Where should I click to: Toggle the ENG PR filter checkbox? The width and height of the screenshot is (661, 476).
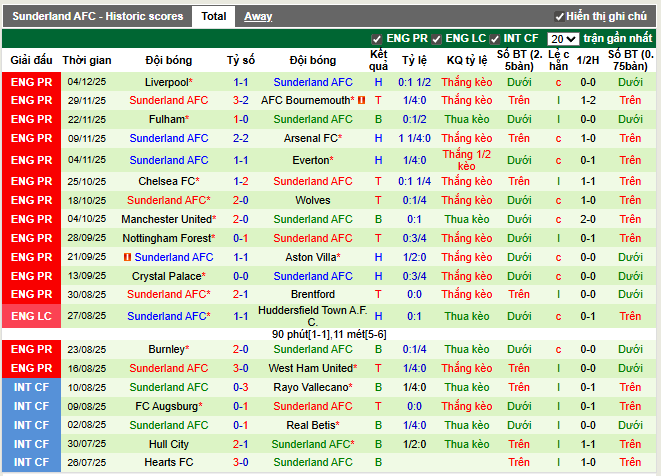pyautogui.click(x=377, y=39)
